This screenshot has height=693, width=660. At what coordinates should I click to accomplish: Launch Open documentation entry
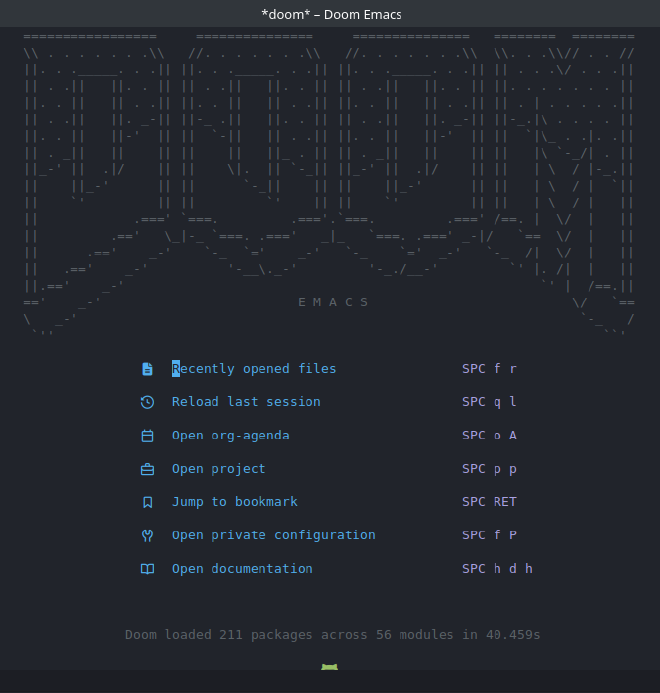pyautogui.click(x=242, y=569)
